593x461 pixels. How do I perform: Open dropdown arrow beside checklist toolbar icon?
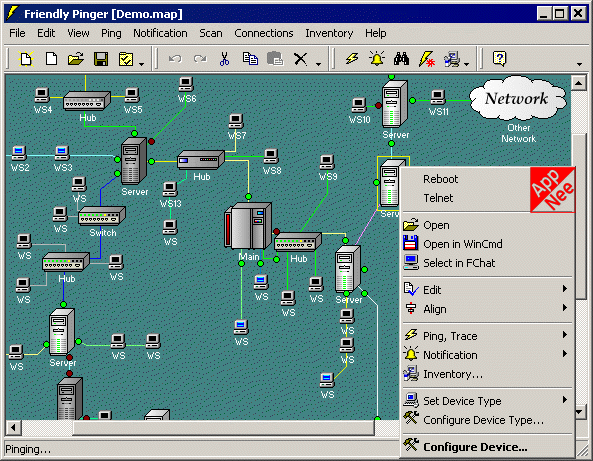(x=141, y=64)
